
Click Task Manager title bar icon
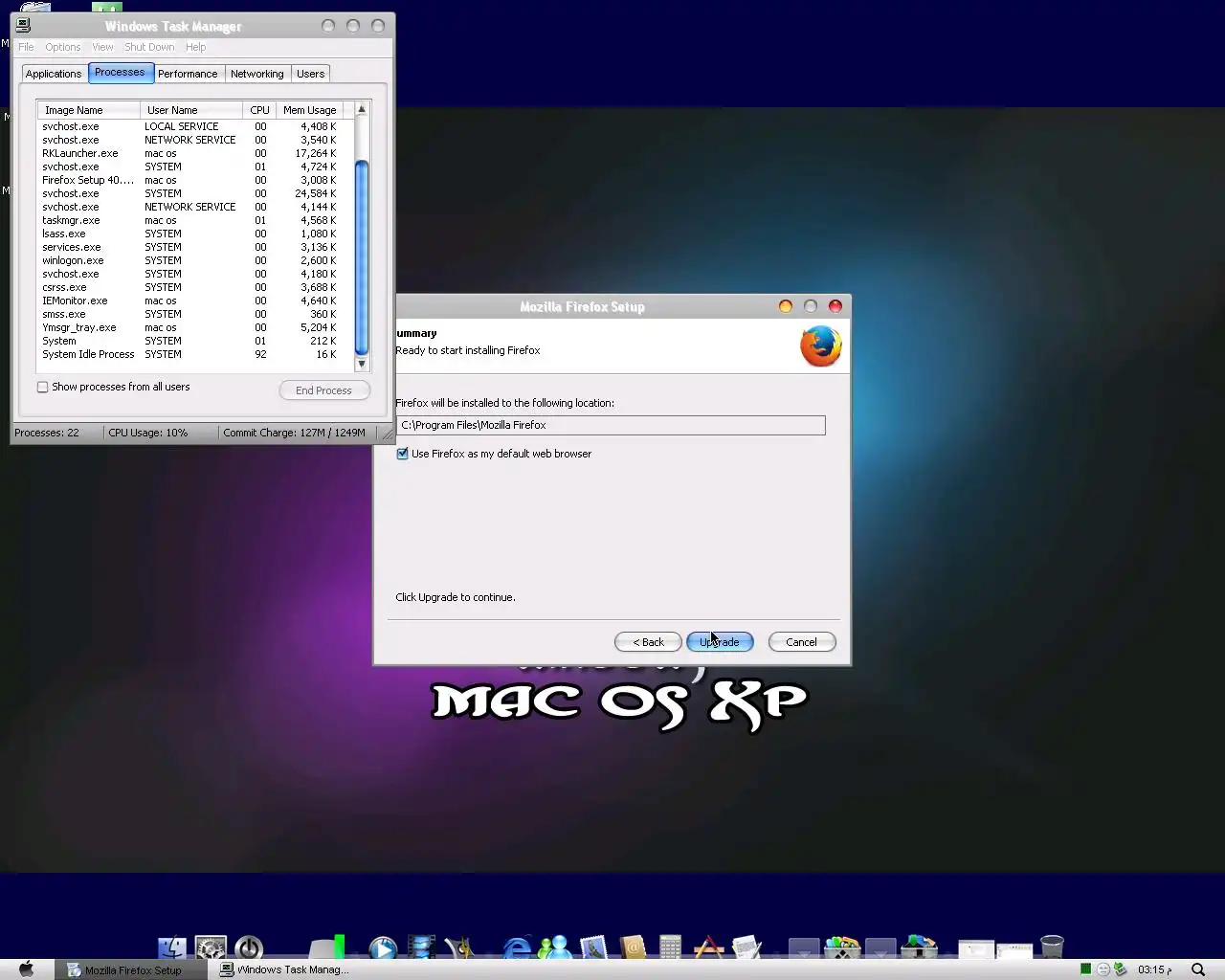[x=23, y=26]
